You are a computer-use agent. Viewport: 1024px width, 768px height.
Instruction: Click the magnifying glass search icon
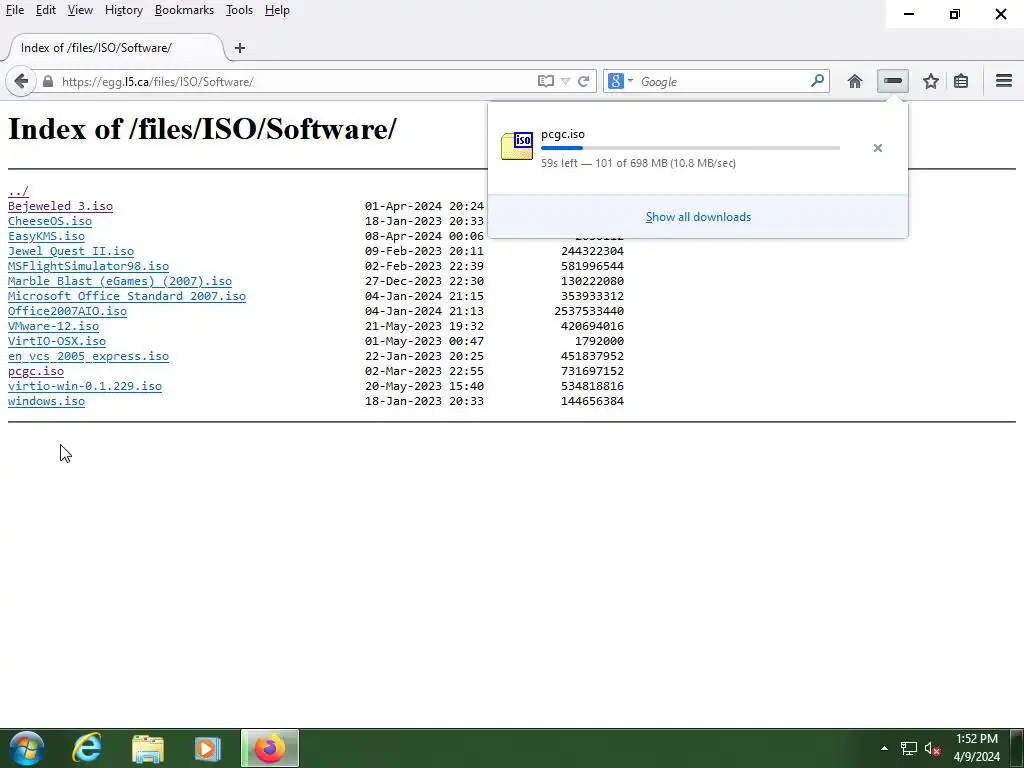click(x=817, y=81)
